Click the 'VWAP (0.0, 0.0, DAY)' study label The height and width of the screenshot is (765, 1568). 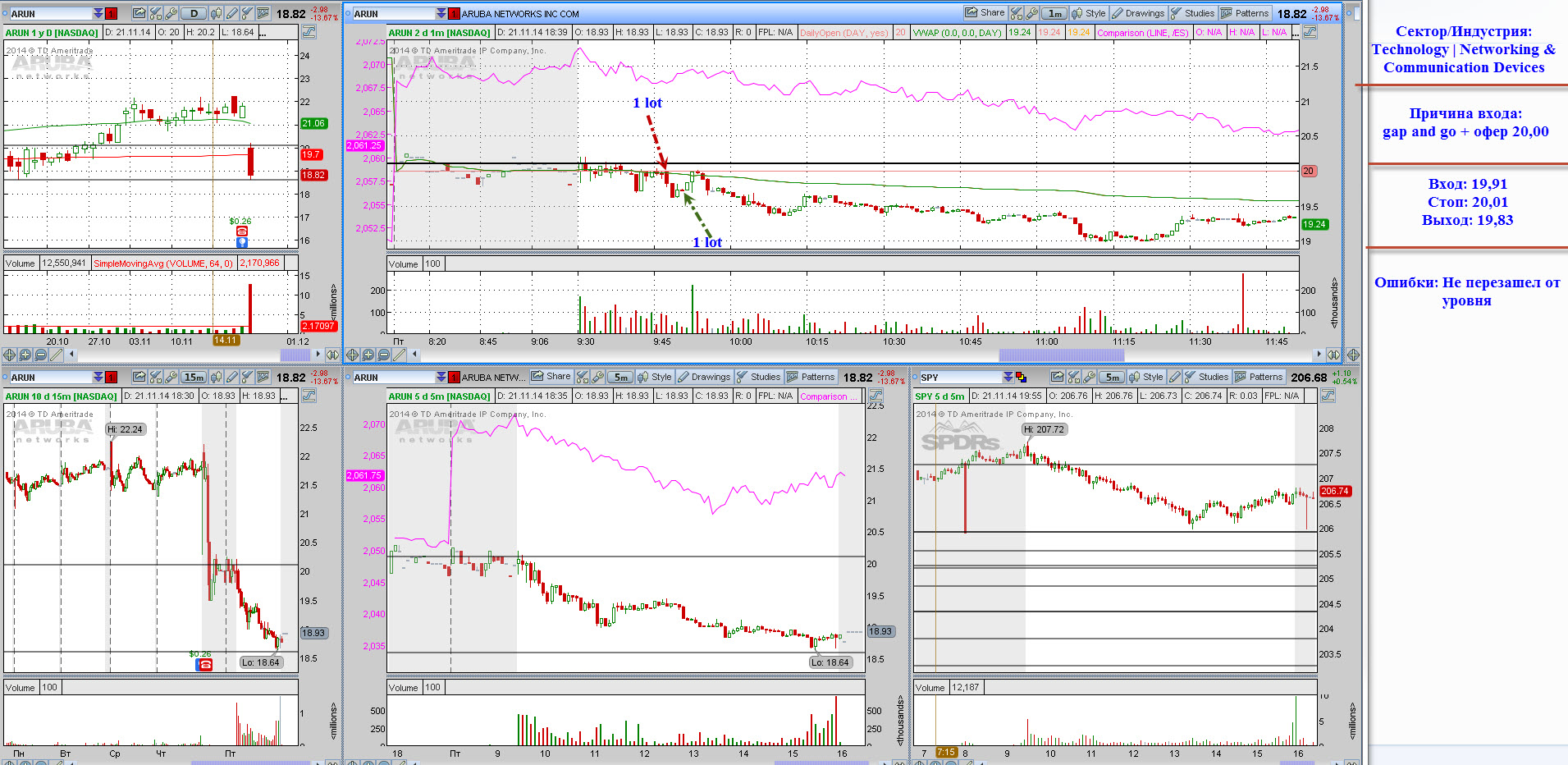(x=957, y=33)
